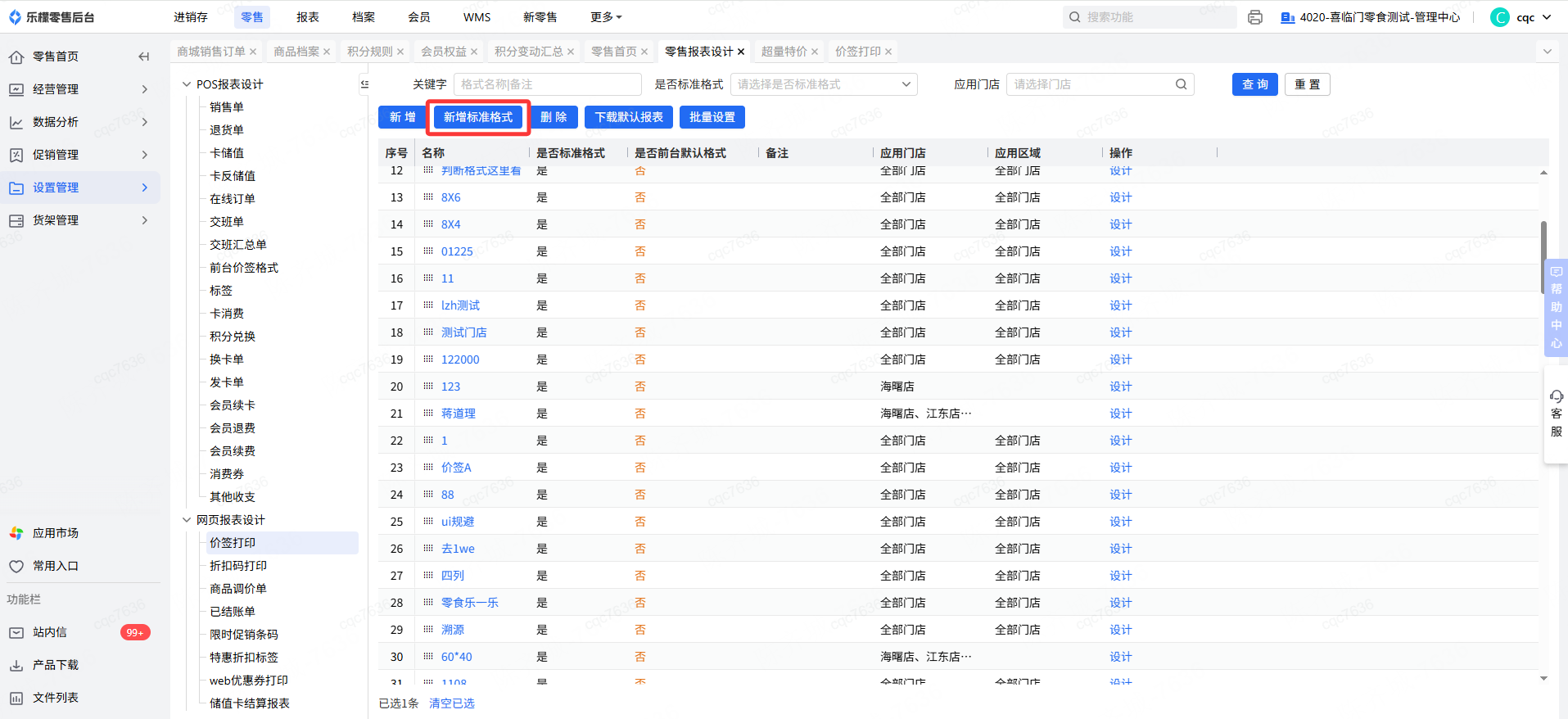Collapse the 网页报表设计 tree node

point(187,520)
